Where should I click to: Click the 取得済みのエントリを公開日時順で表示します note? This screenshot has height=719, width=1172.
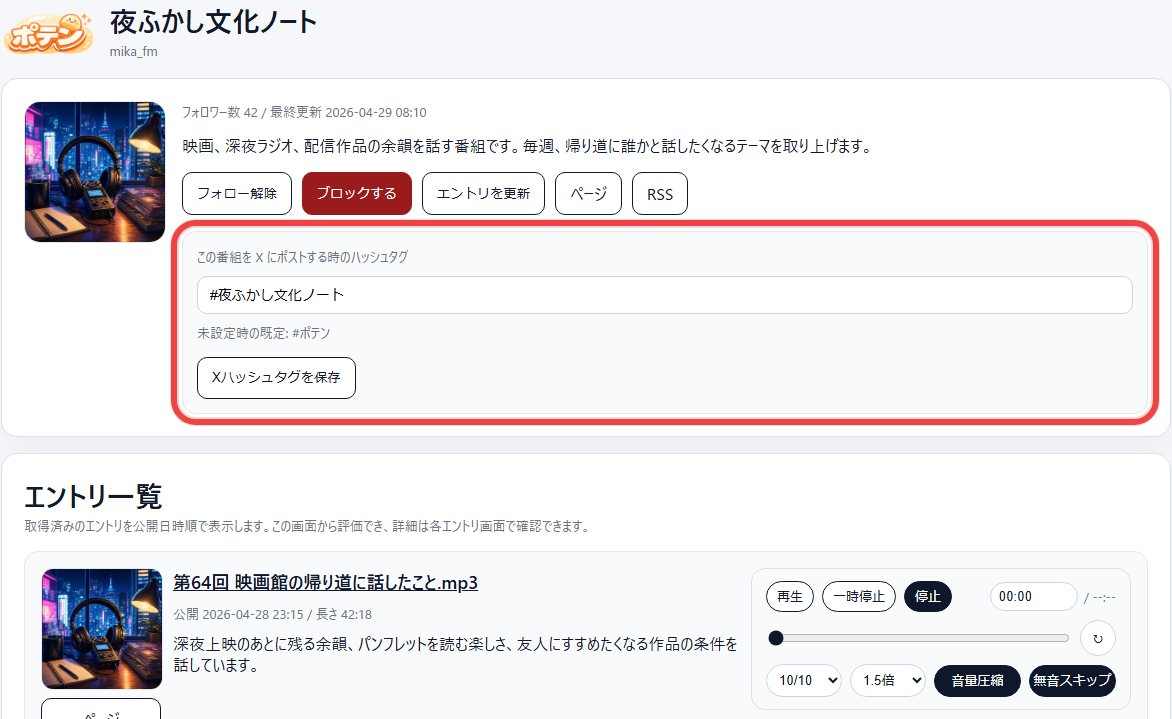tap(309, 526)
